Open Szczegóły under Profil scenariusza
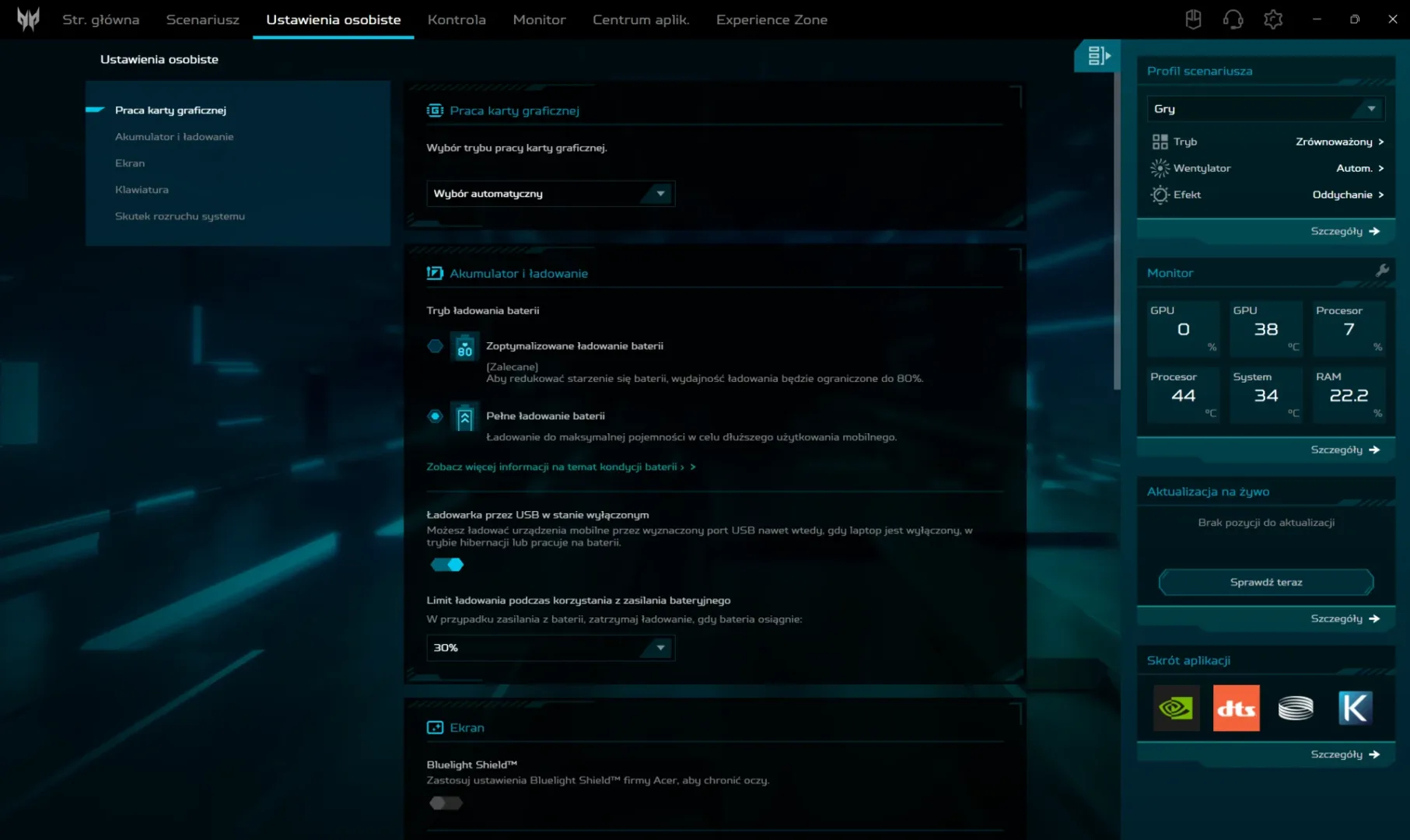 [1345, 231]
